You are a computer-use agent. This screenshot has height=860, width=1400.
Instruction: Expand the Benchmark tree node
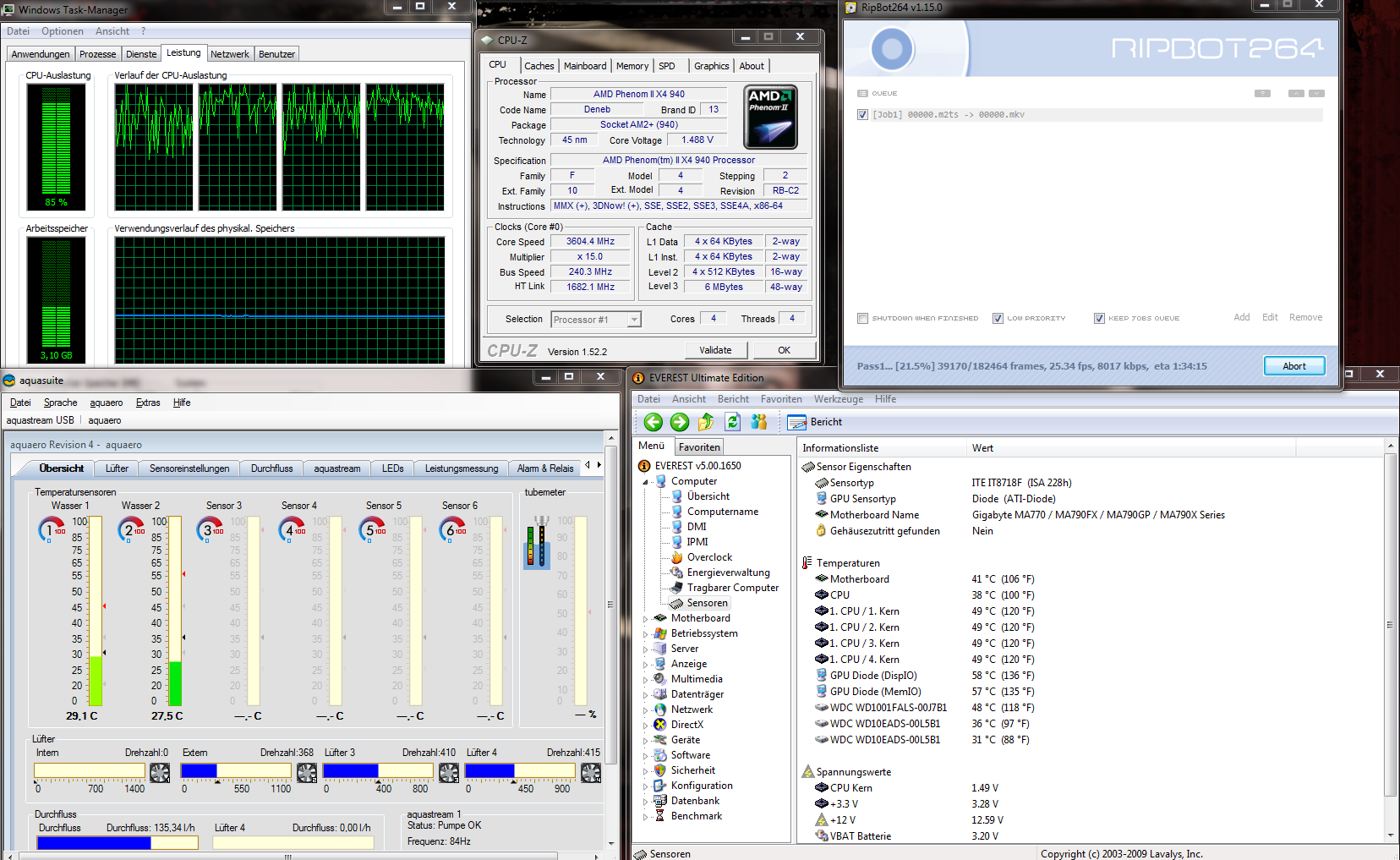[646, 817]
